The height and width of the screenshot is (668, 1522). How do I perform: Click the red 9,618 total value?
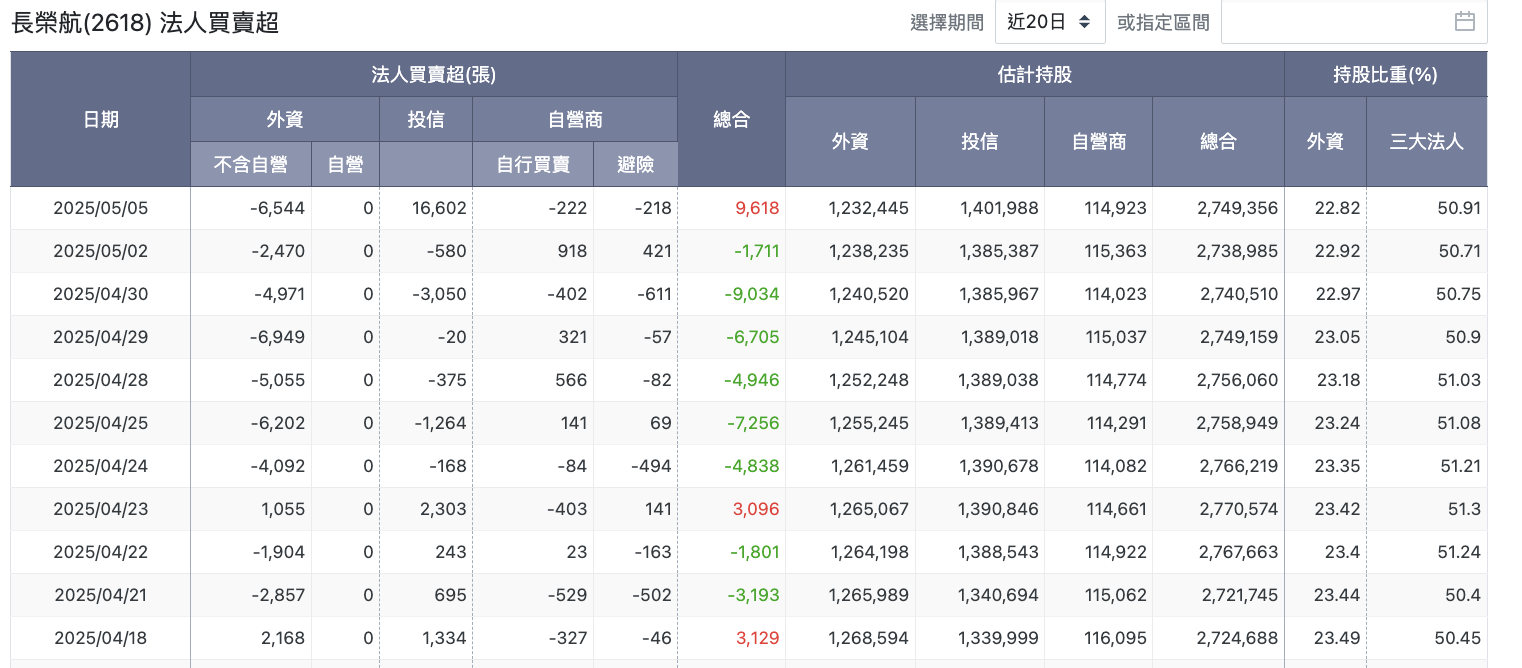click(757, 208)
